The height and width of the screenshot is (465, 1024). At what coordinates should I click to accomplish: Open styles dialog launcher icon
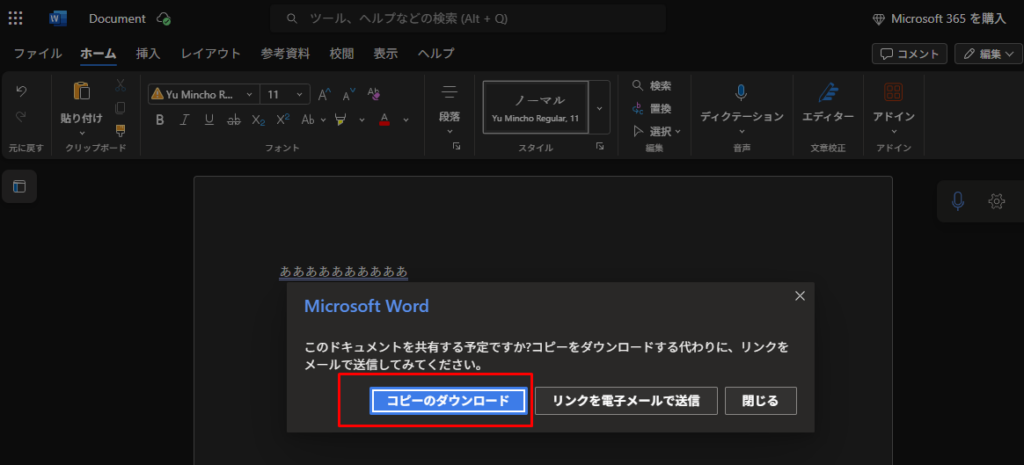[x=600, y=147]
